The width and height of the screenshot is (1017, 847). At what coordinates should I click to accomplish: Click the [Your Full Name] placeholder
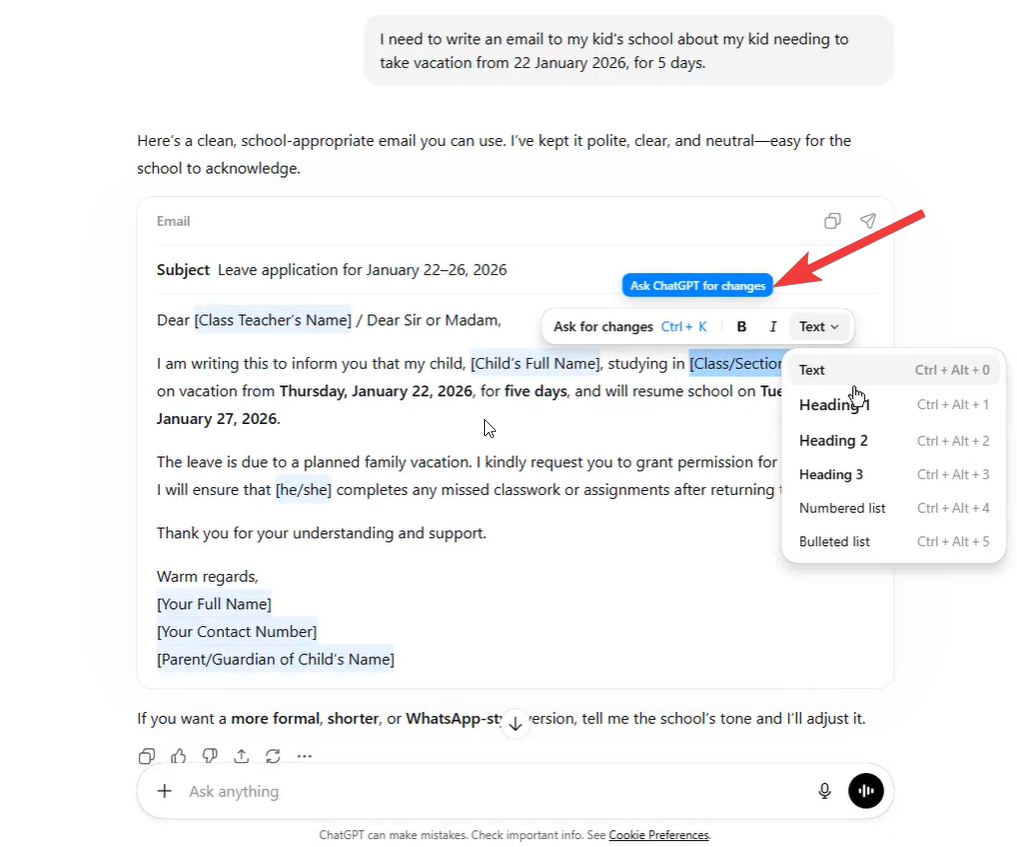[x=214, y=604]
